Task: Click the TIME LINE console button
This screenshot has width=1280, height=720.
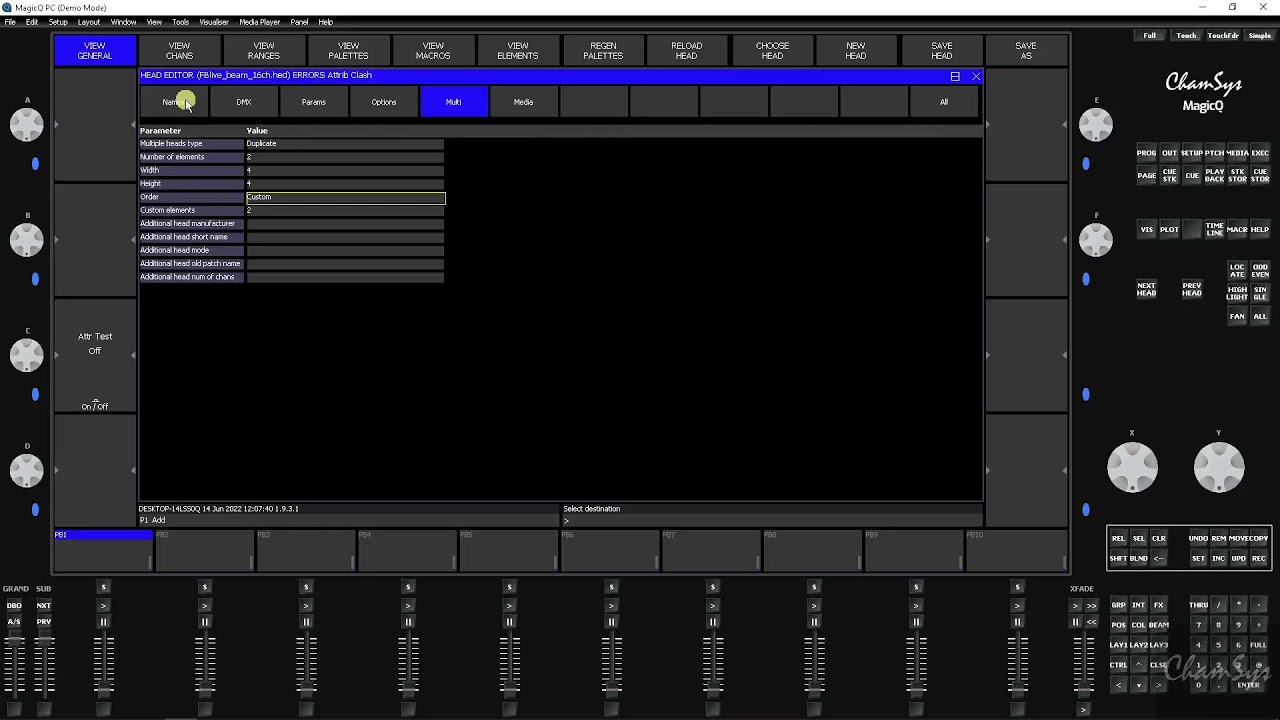Action: pyautogui.click(x=1214, y=229)
